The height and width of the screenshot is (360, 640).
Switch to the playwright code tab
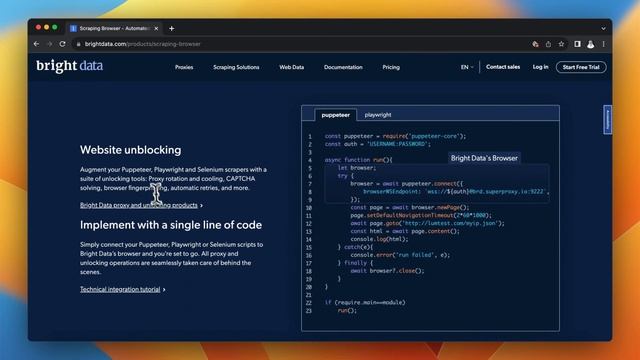point(378,115)
